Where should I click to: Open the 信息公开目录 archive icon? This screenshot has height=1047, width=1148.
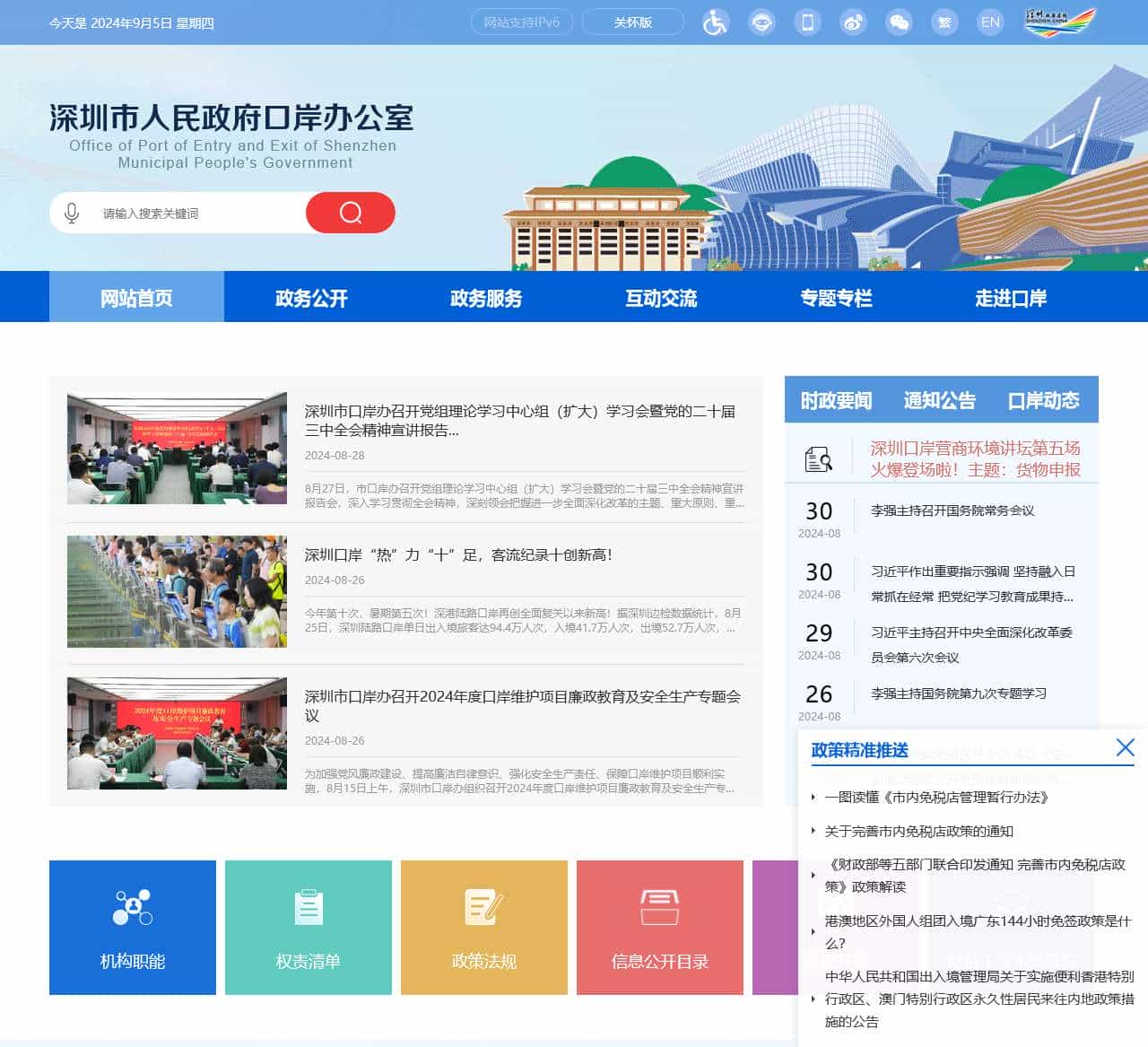pos(660,909)
